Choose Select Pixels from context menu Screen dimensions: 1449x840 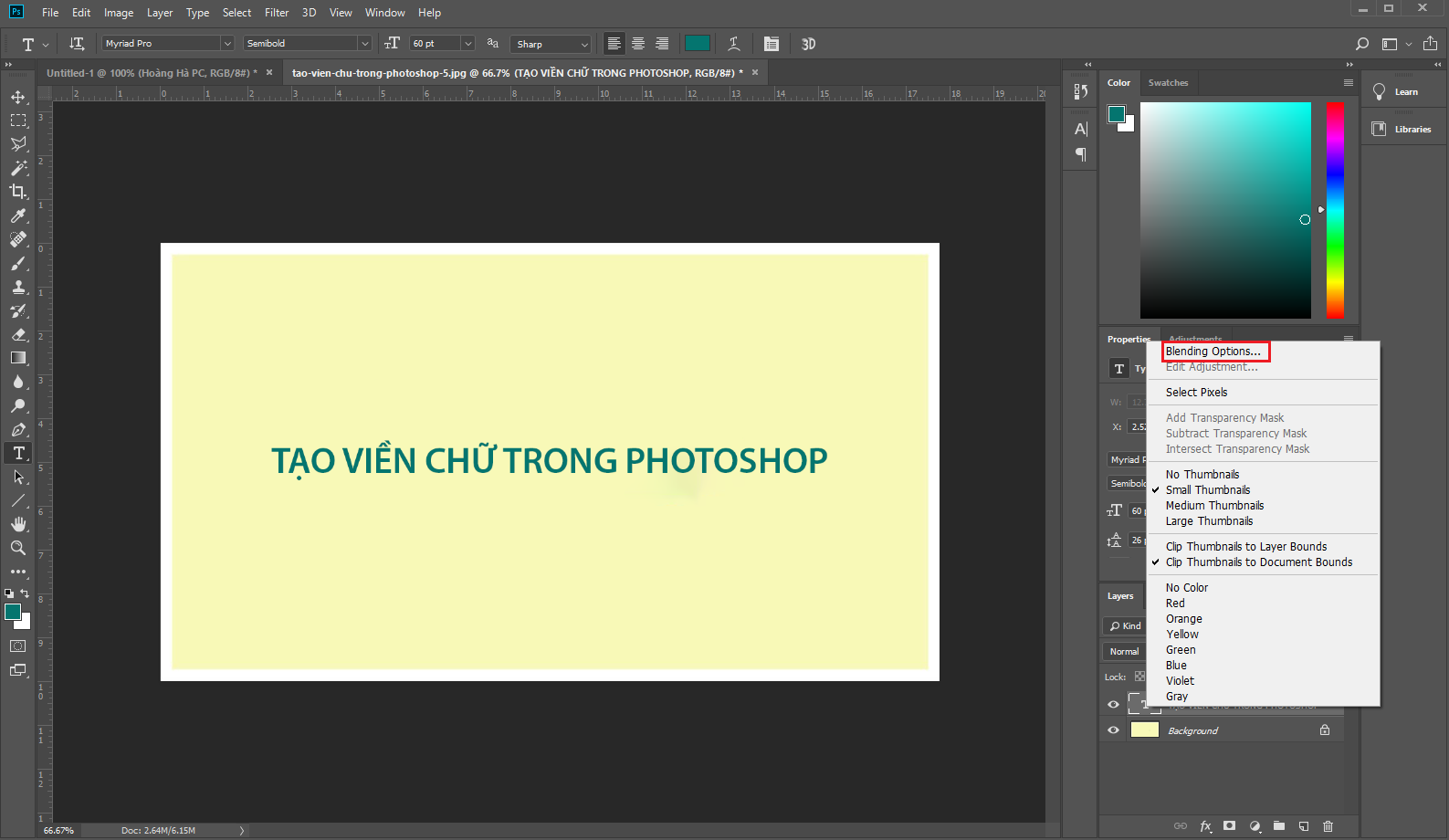coord(1196,393)
